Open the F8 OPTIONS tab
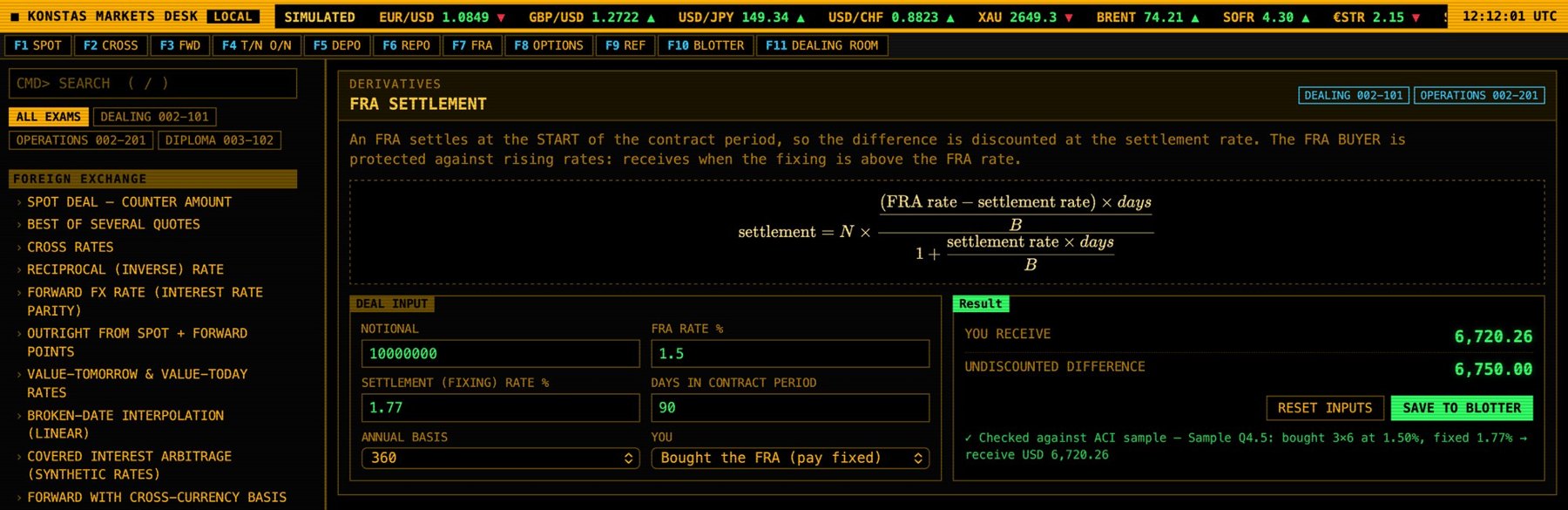The height and width of the screenshot is (510, 1568). point(549,45)
